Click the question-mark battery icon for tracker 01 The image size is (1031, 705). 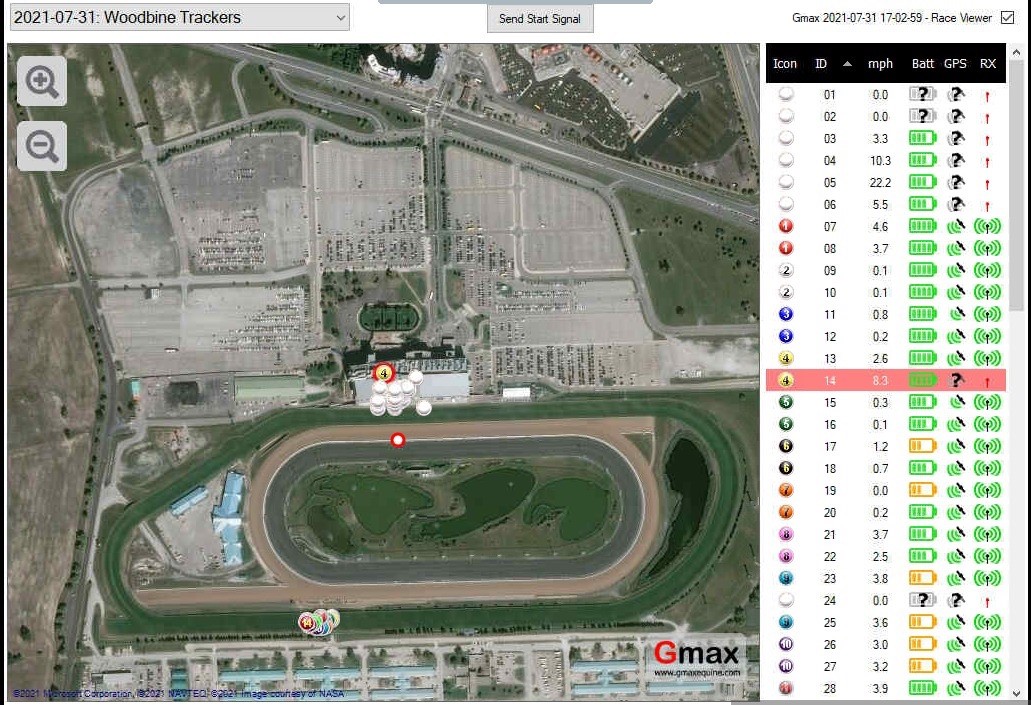(x=921, y=94)
